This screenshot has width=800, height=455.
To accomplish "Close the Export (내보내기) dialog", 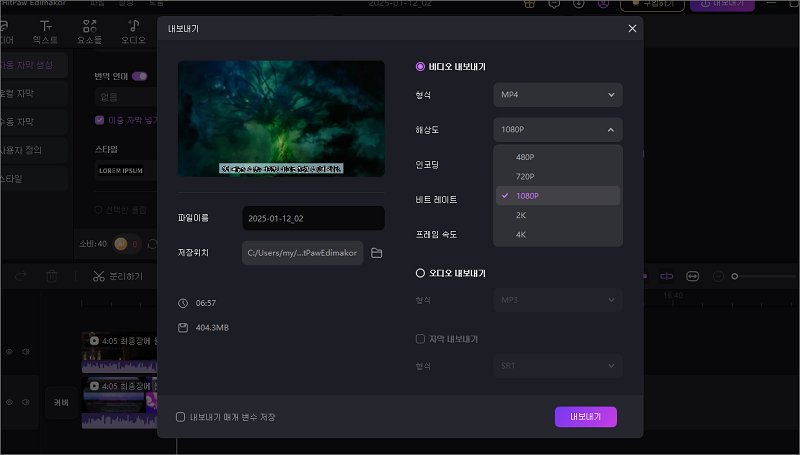I will tap(632, 29).
